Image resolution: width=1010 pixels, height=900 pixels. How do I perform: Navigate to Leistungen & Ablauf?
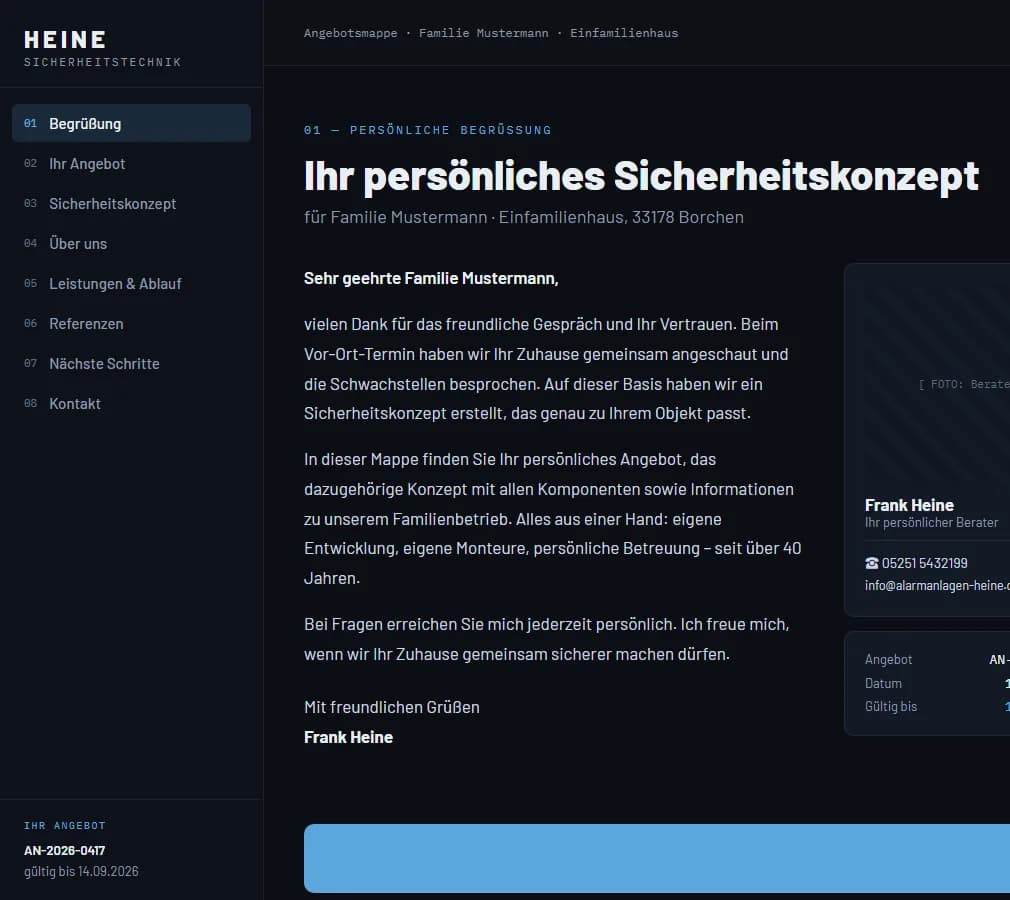131,283
